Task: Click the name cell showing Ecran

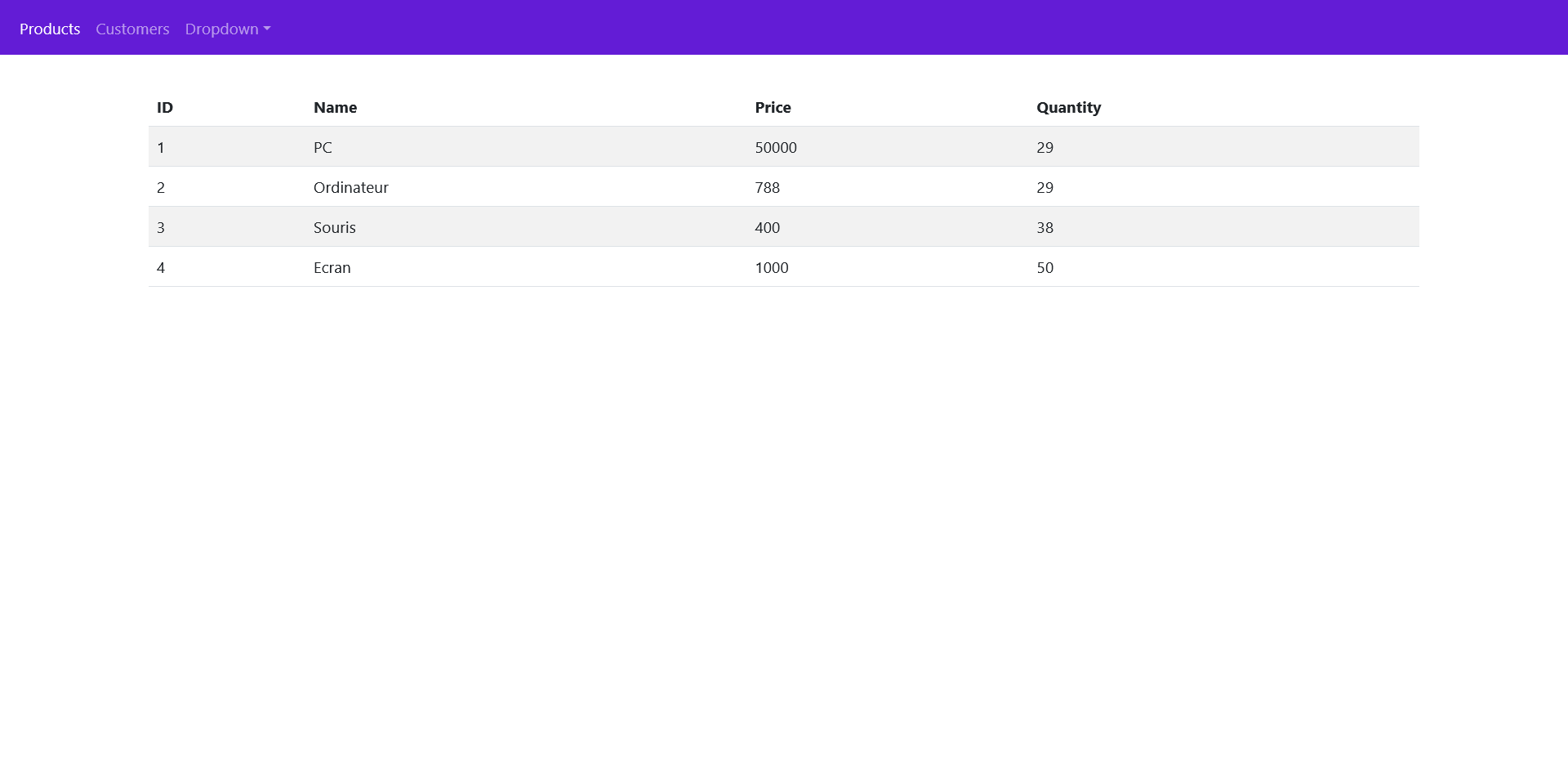Action: (332, 267)
